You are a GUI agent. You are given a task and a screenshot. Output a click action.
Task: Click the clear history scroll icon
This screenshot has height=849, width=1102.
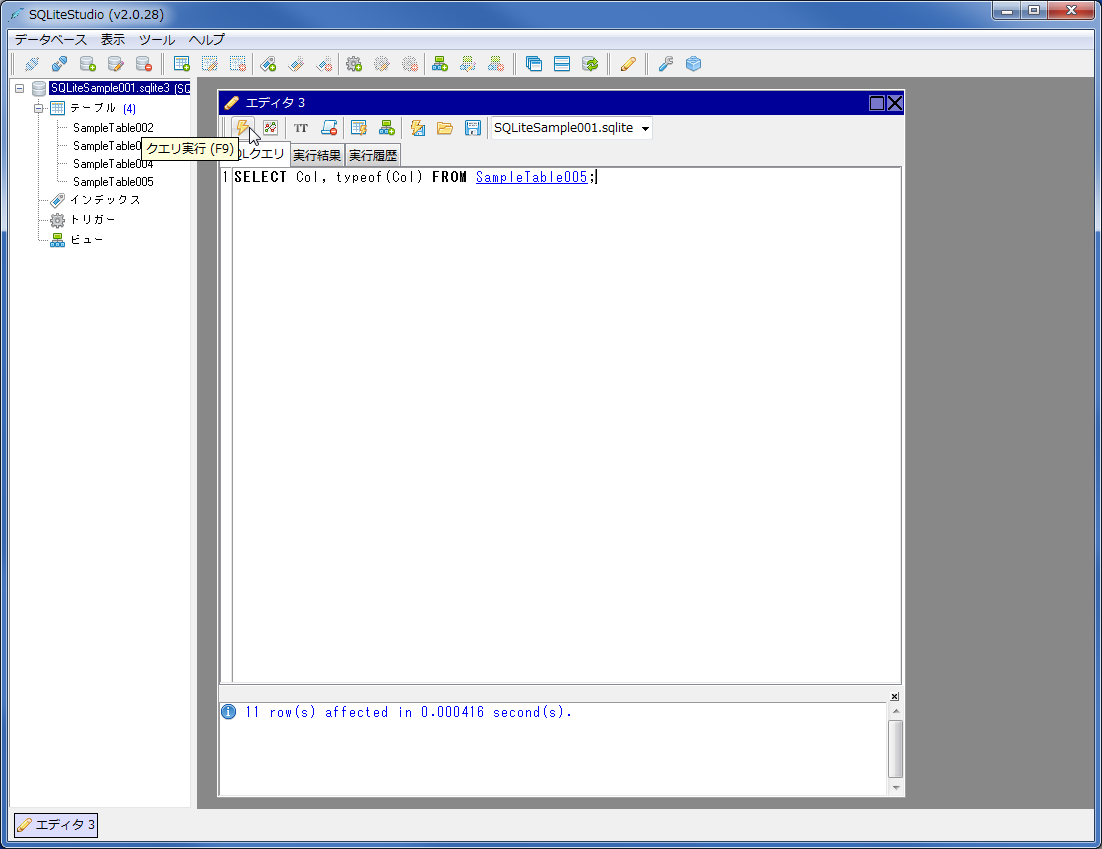(x=329, y=128)
